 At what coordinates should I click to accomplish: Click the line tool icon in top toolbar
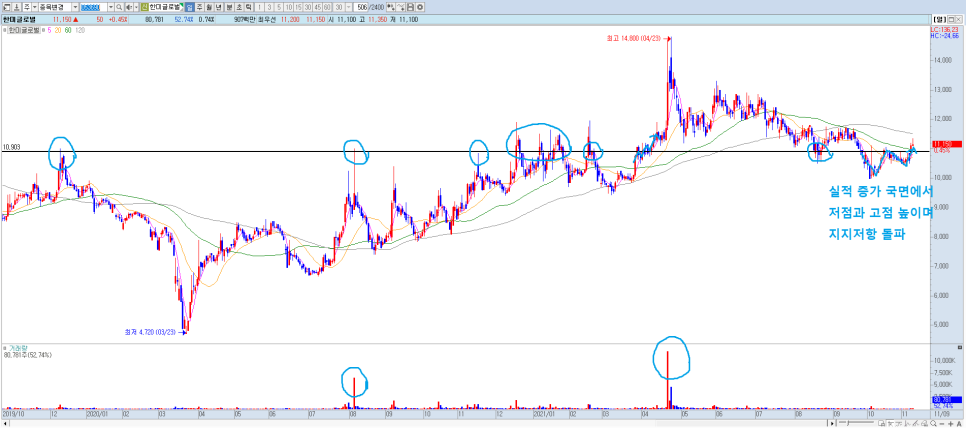click(x=400, y=7)
